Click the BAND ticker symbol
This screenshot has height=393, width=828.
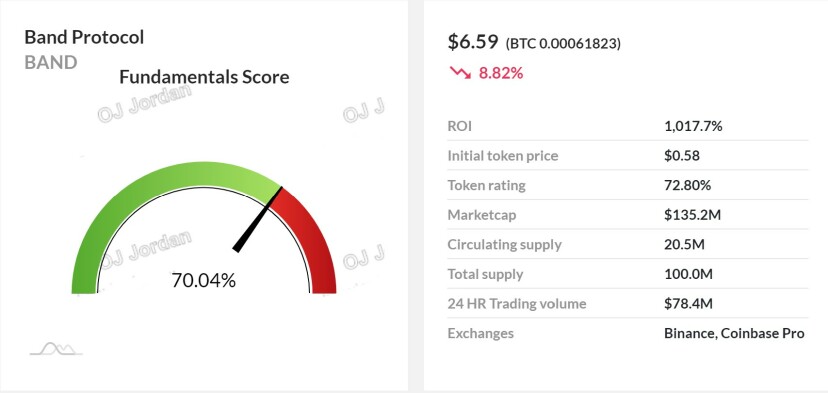(x=51, y=62)
